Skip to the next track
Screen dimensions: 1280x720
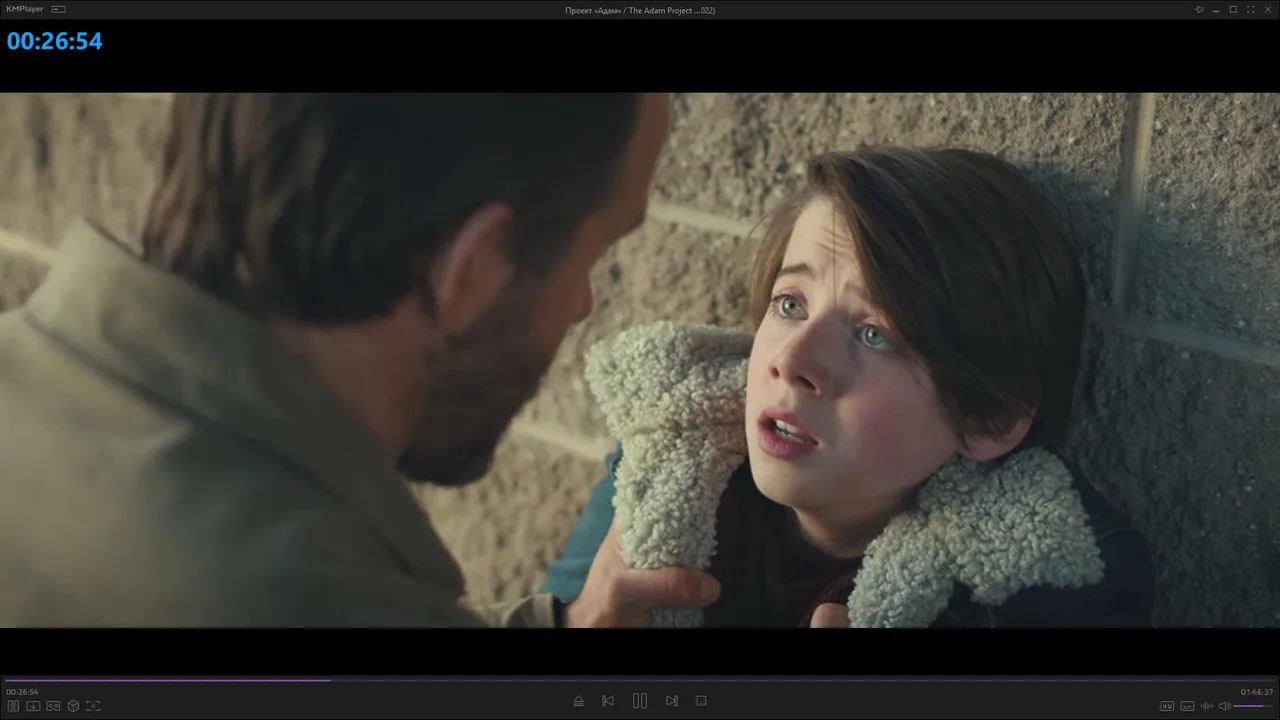pos(672,701)
